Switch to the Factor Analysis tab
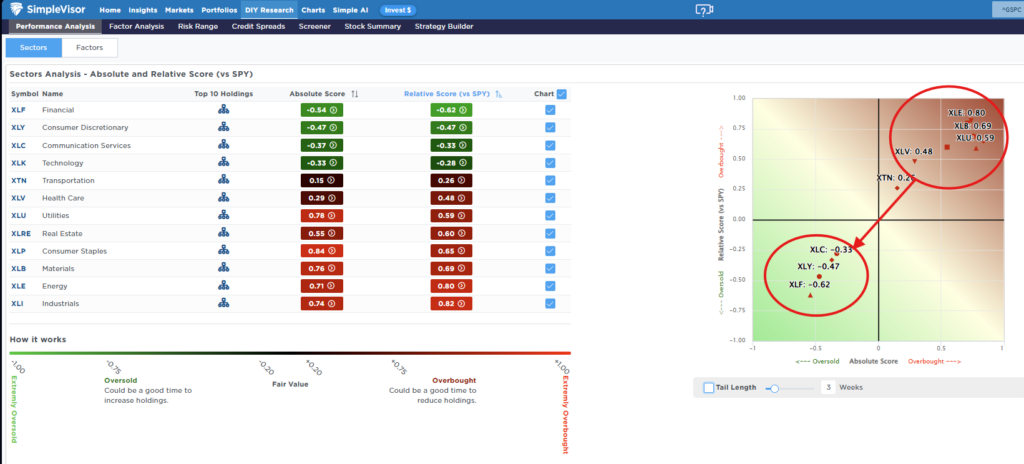Viewport: 1024px width, 464px height. point(135,26)
